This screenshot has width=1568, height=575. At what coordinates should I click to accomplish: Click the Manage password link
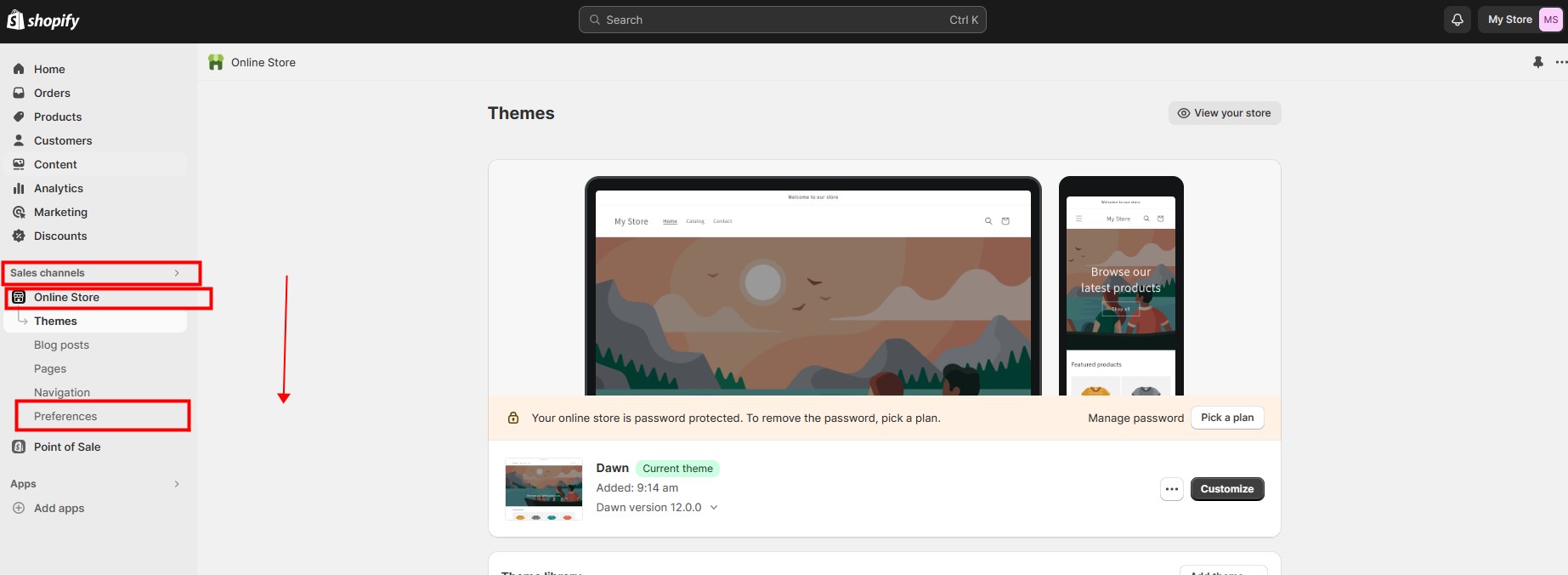click(1135, 418)
